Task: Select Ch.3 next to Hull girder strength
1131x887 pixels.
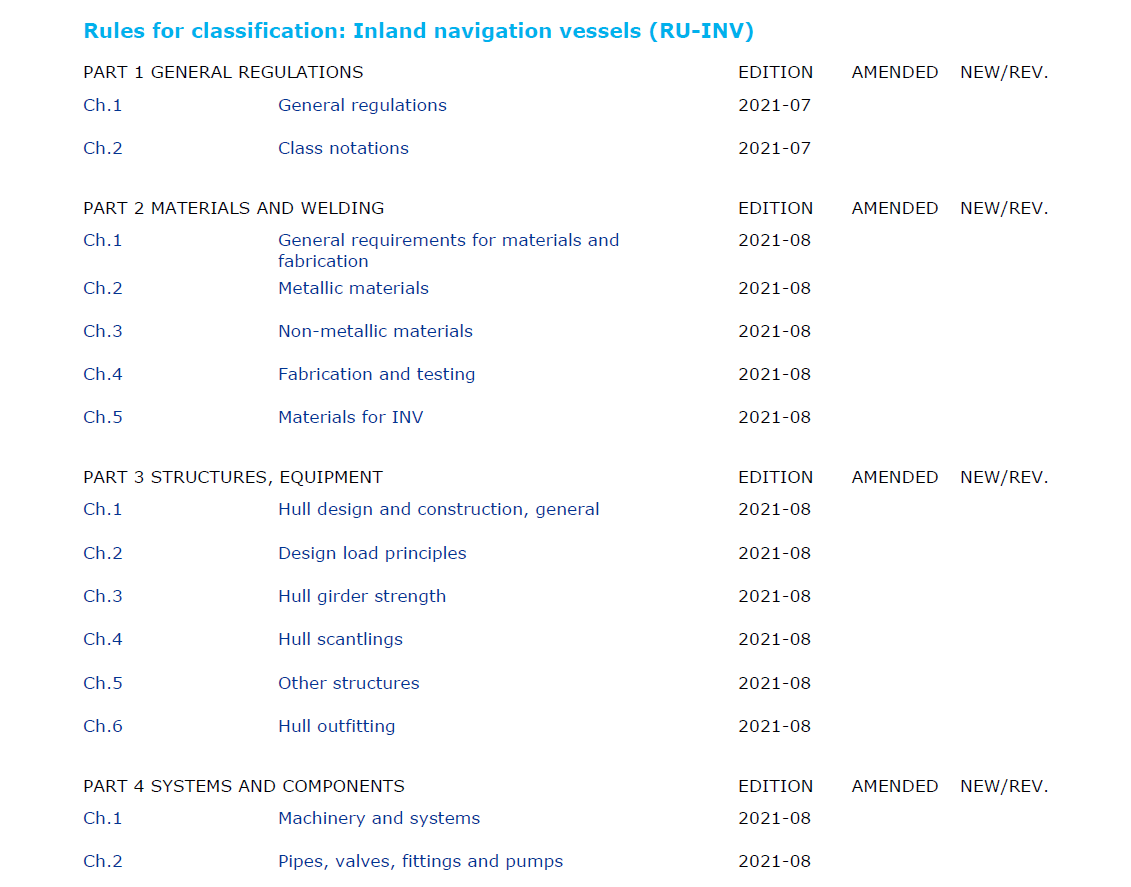Action: (103, 596)
